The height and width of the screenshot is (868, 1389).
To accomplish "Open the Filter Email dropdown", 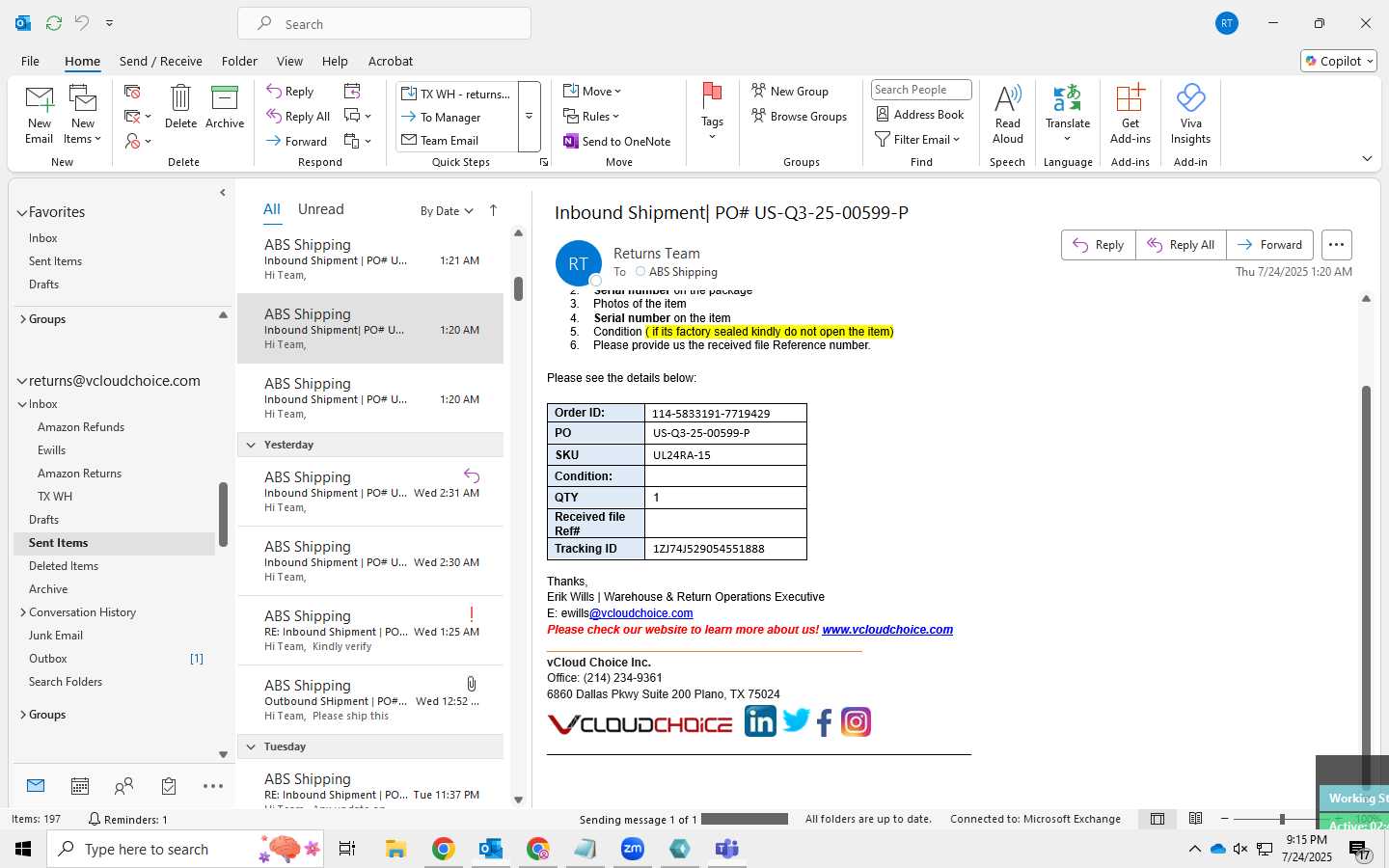I will [x=917, y=140].
